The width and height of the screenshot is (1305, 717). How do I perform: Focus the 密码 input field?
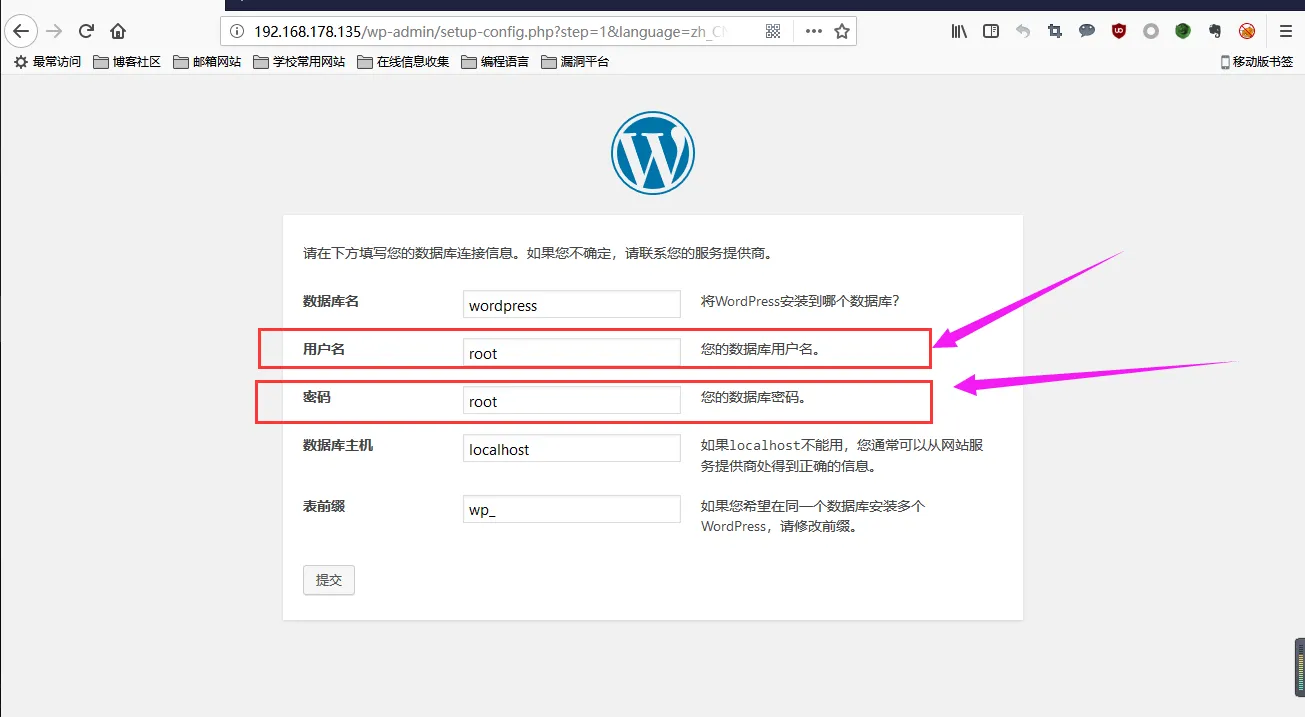(x=572, y=401)
